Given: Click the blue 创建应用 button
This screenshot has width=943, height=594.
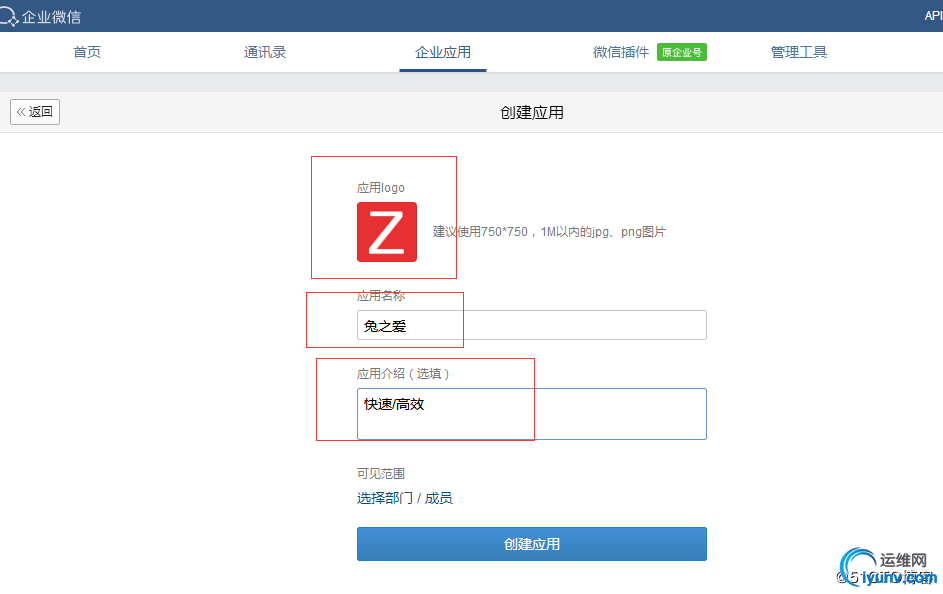Looking at the screenshot, I should pos(531,544).
